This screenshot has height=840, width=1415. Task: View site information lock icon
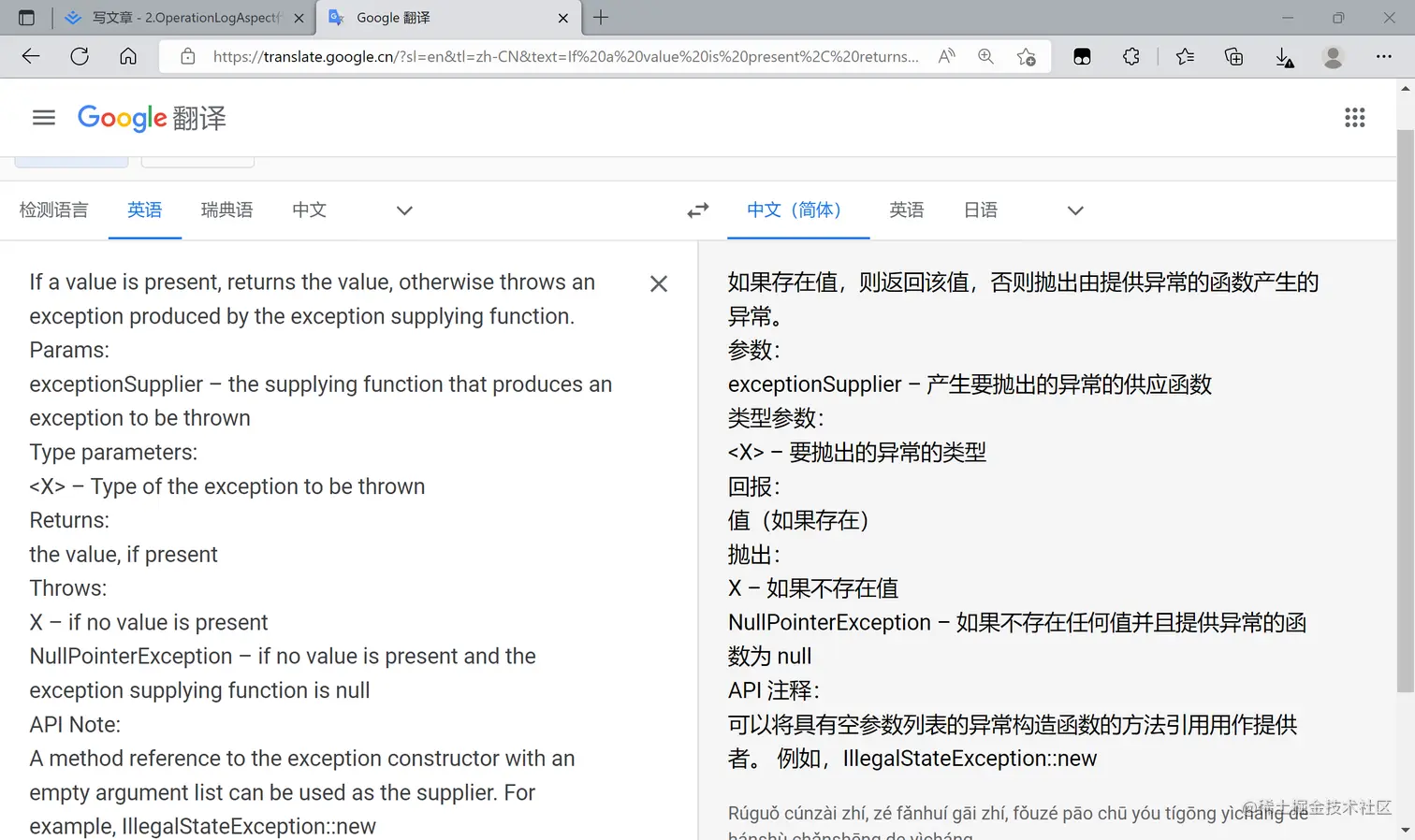[x=188, y=56]
